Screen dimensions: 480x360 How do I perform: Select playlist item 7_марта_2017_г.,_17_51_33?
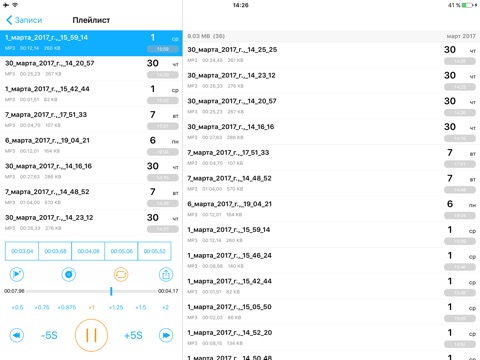[x=91, y=120]
